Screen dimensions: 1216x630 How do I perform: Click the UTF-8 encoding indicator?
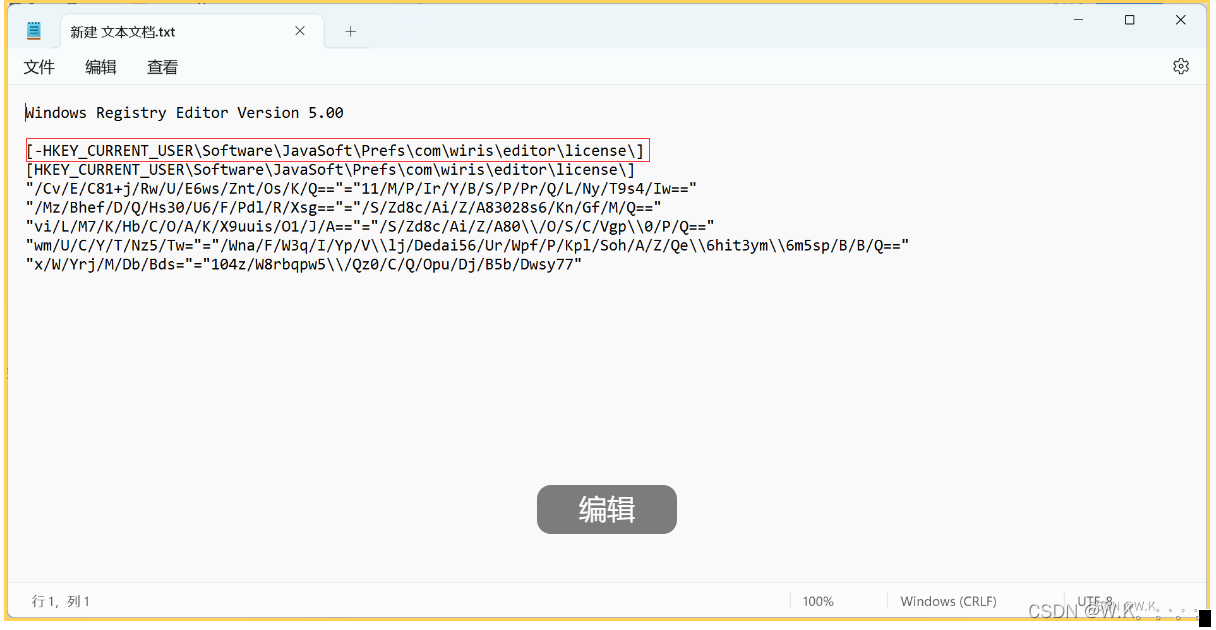point(1095,601)
